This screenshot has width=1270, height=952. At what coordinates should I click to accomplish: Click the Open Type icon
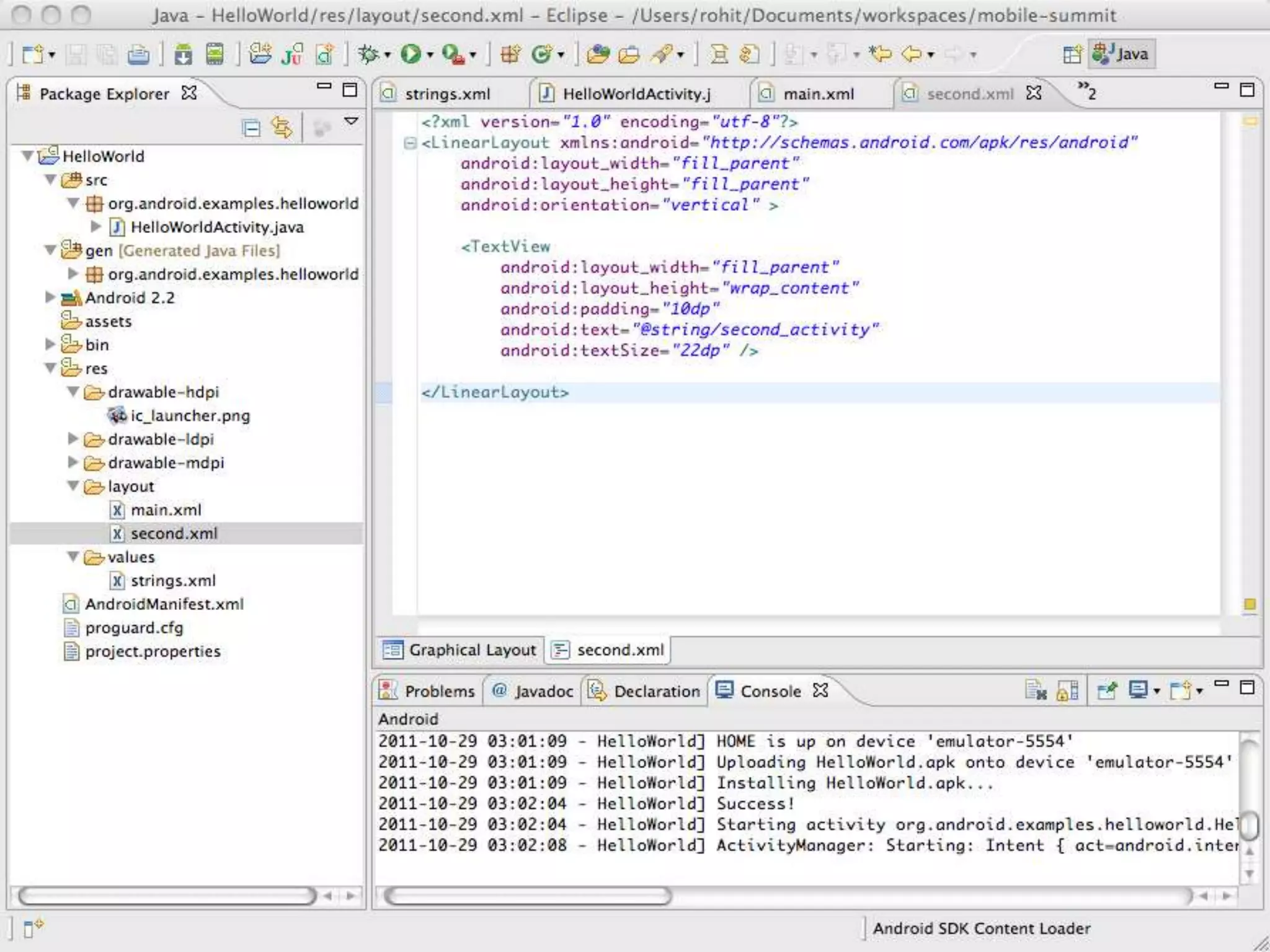pyautogui.click(x=598, y=55)
